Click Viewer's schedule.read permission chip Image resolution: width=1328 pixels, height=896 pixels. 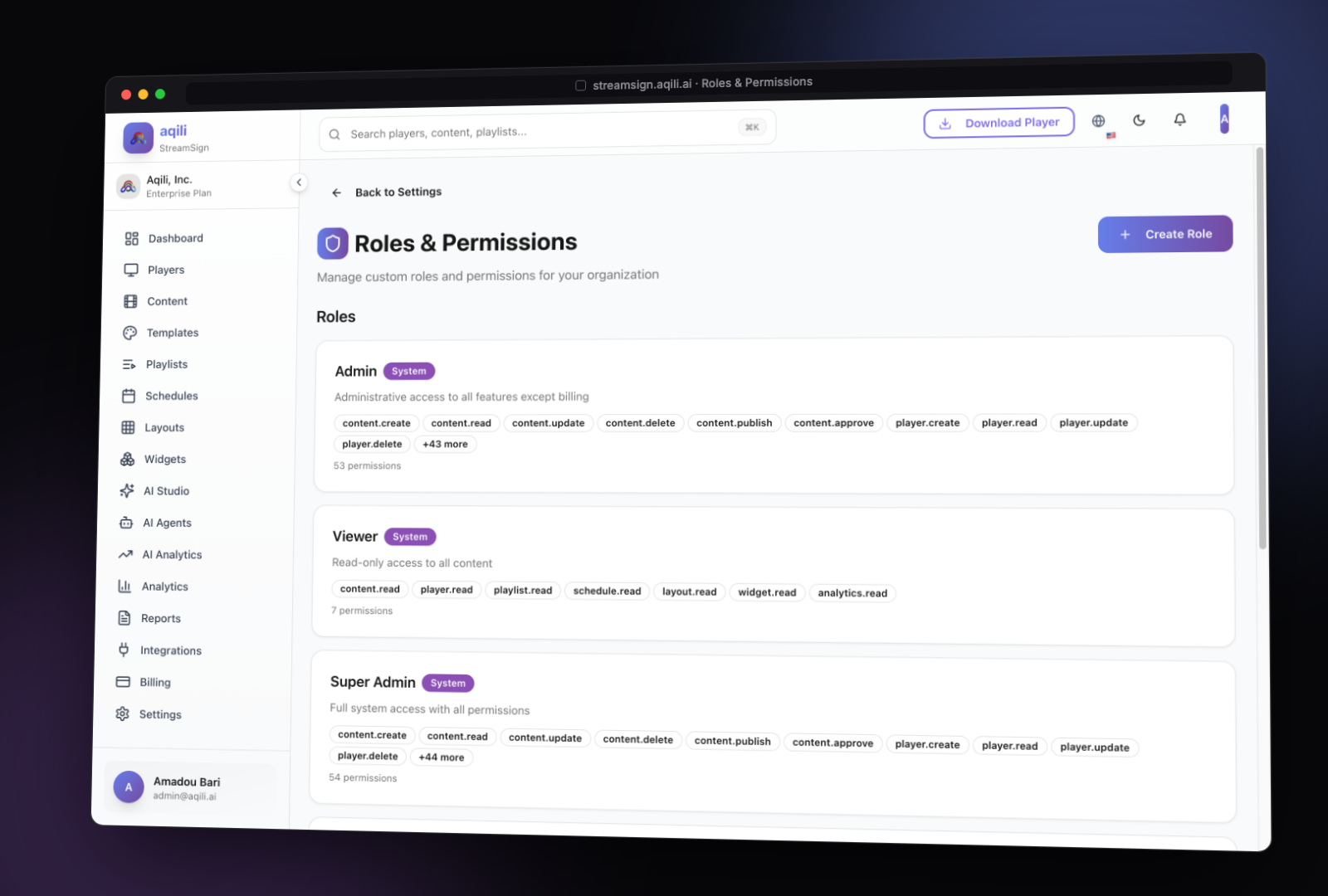pos(607,592)
